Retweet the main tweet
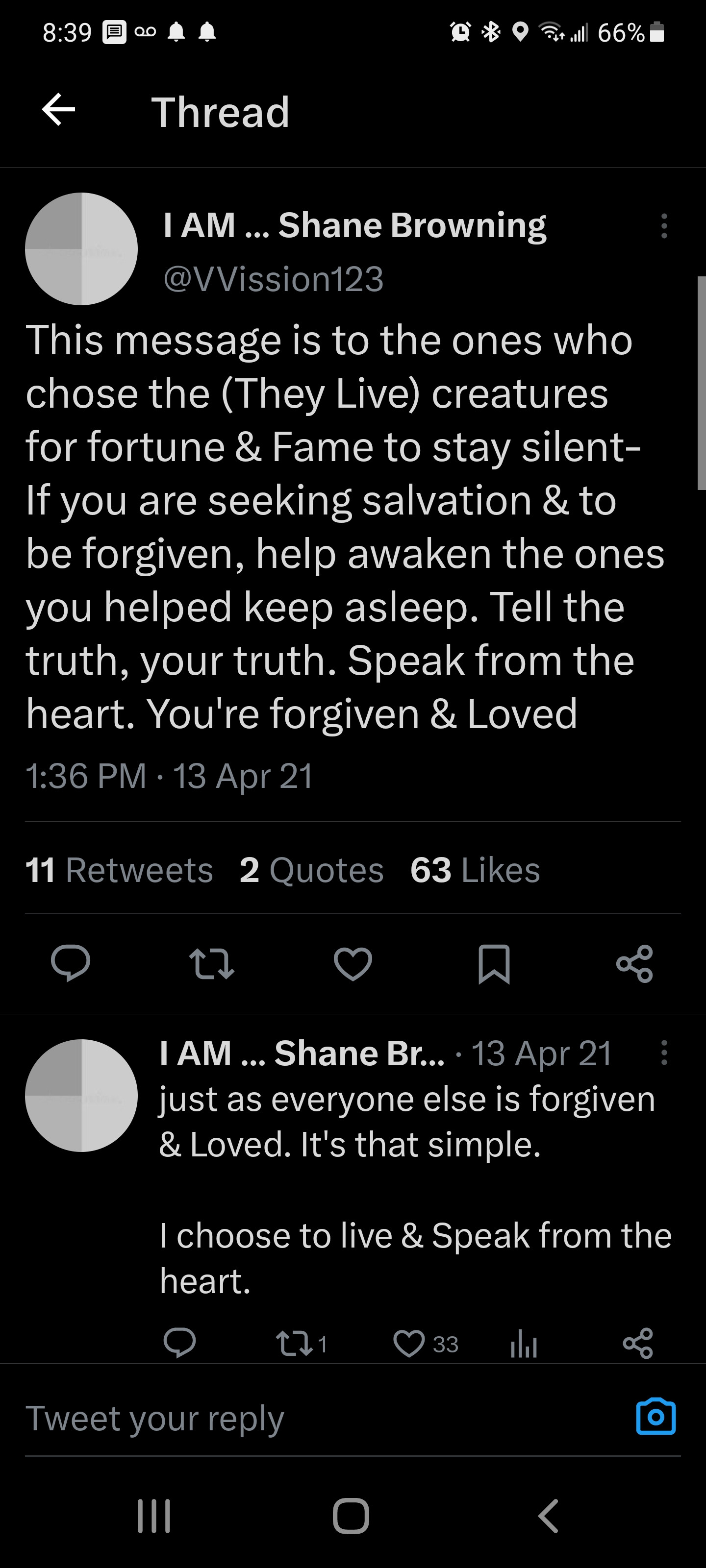706x1568 pixels. point(211,963)
